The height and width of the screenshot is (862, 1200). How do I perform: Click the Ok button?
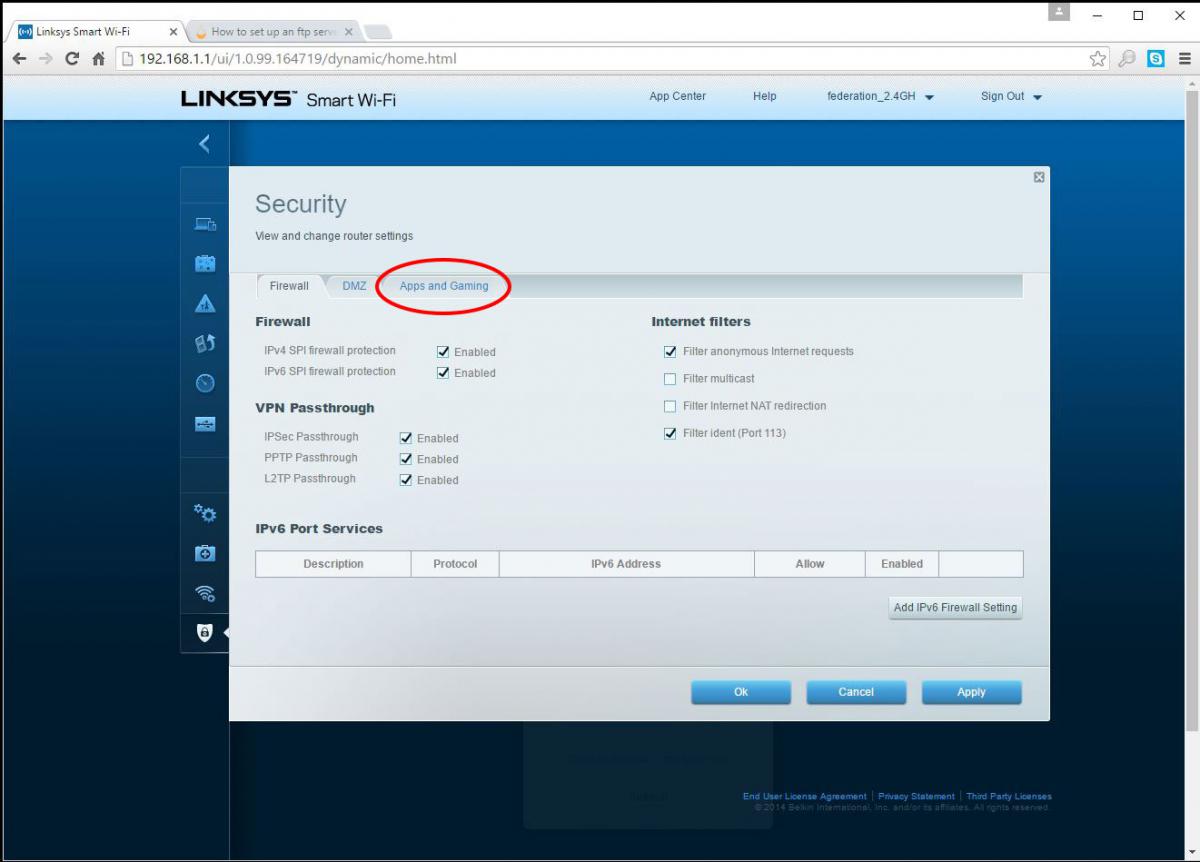point(741,692)
